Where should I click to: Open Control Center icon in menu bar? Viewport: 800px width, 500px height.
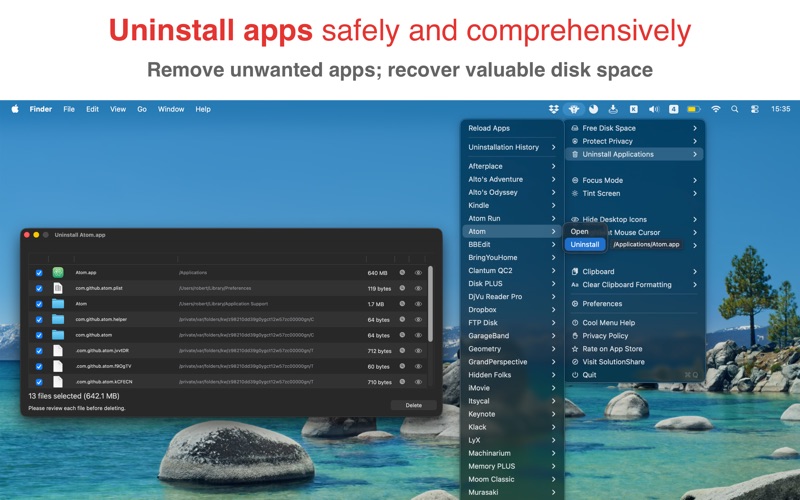point(755,109)
